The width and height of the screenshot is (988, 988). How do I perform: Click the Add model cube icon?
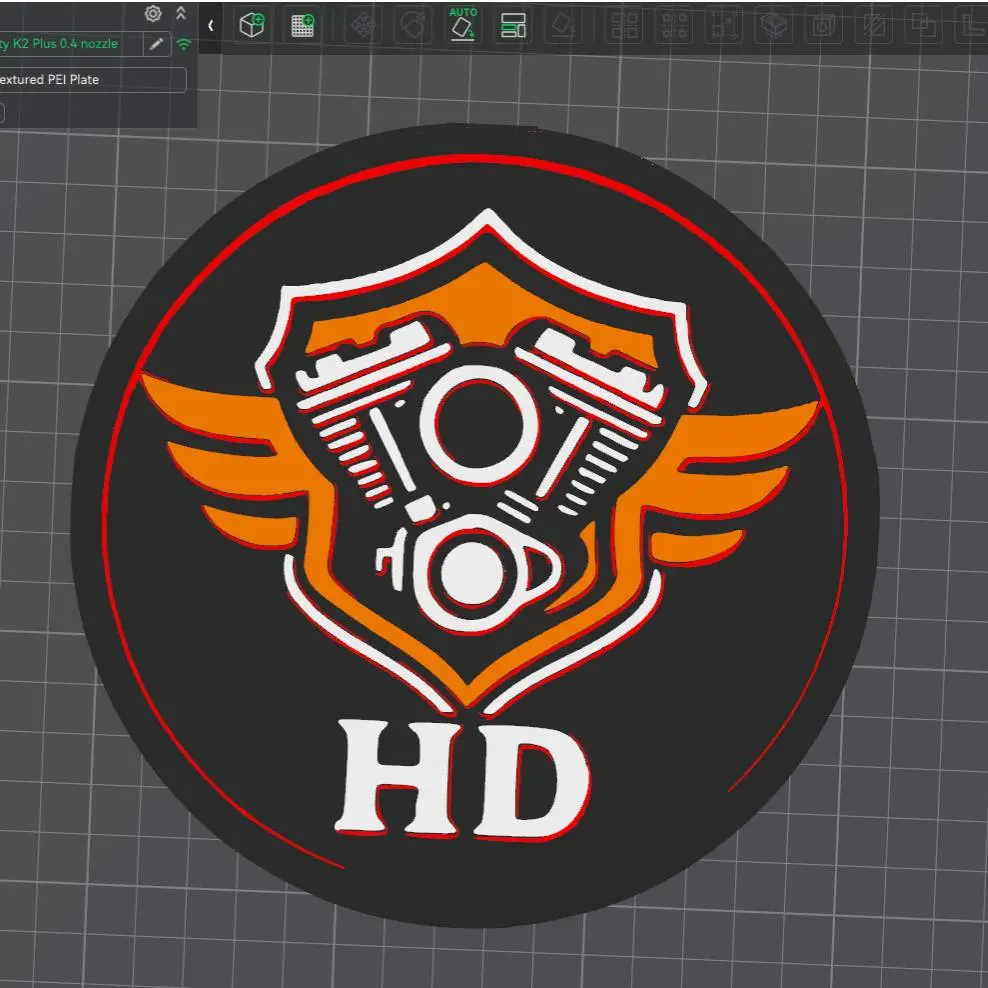252,25
